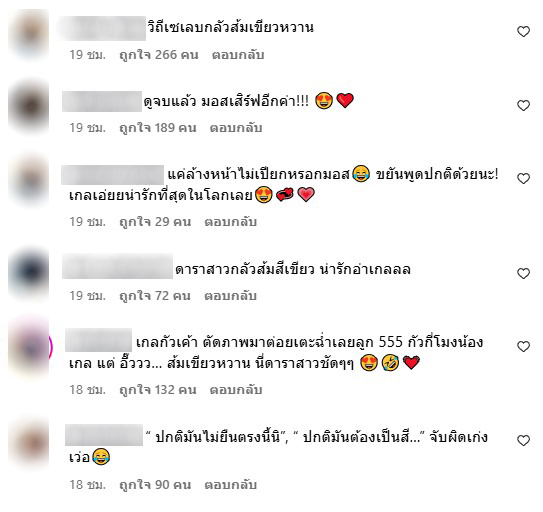This screenshot has width=543, height=512.
Task: Open likes list ถูกใจ 189 คน
Action: point(158,128)
